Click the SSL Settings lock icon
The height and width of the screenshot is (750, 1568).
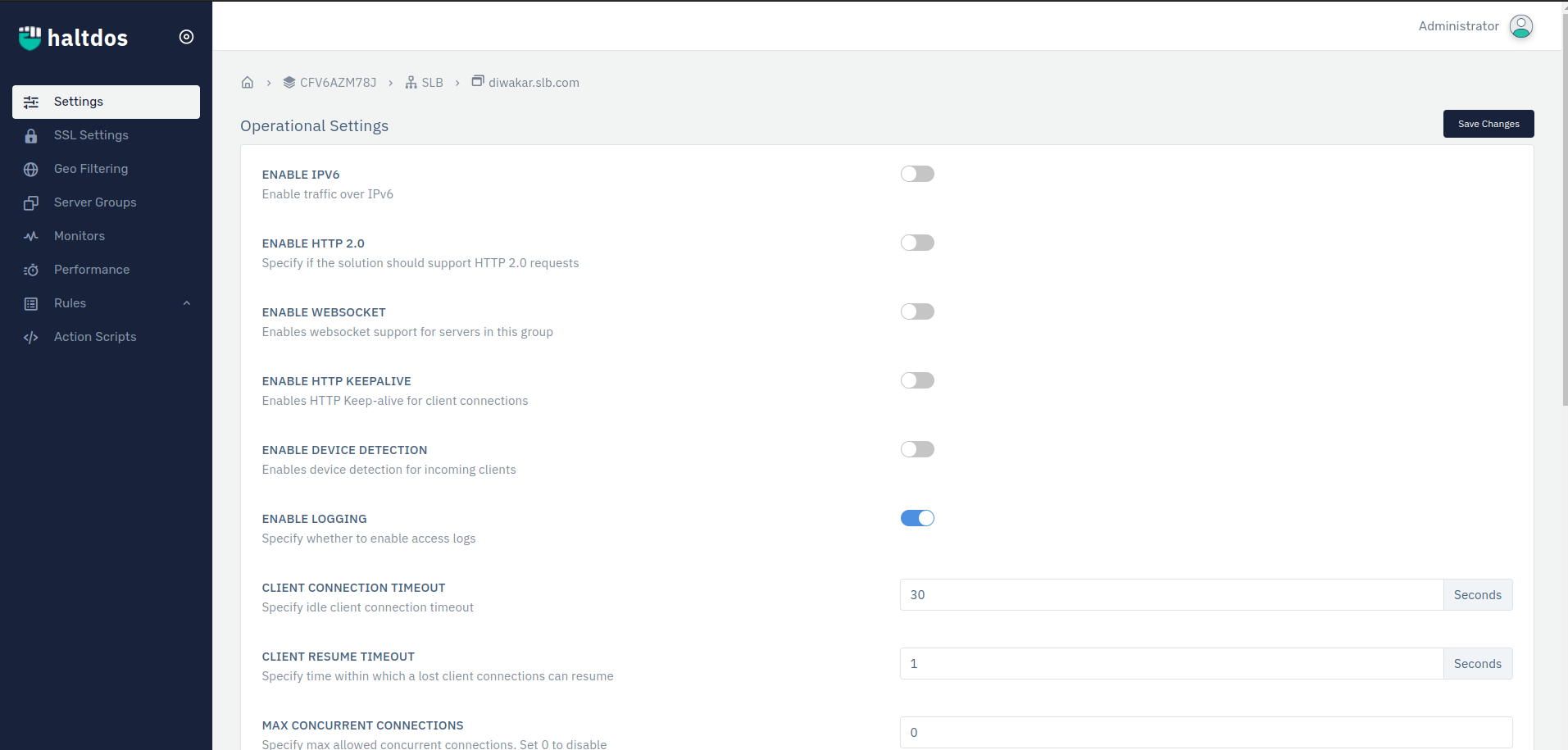click(x=31, y=136)
